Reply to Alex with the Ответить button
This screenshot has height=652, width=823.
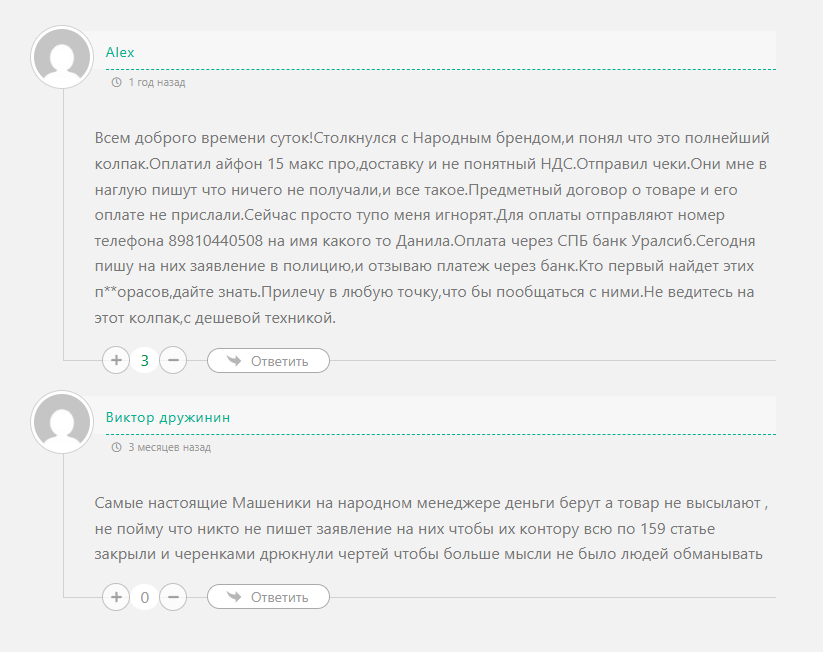click(x=268, y=360)
